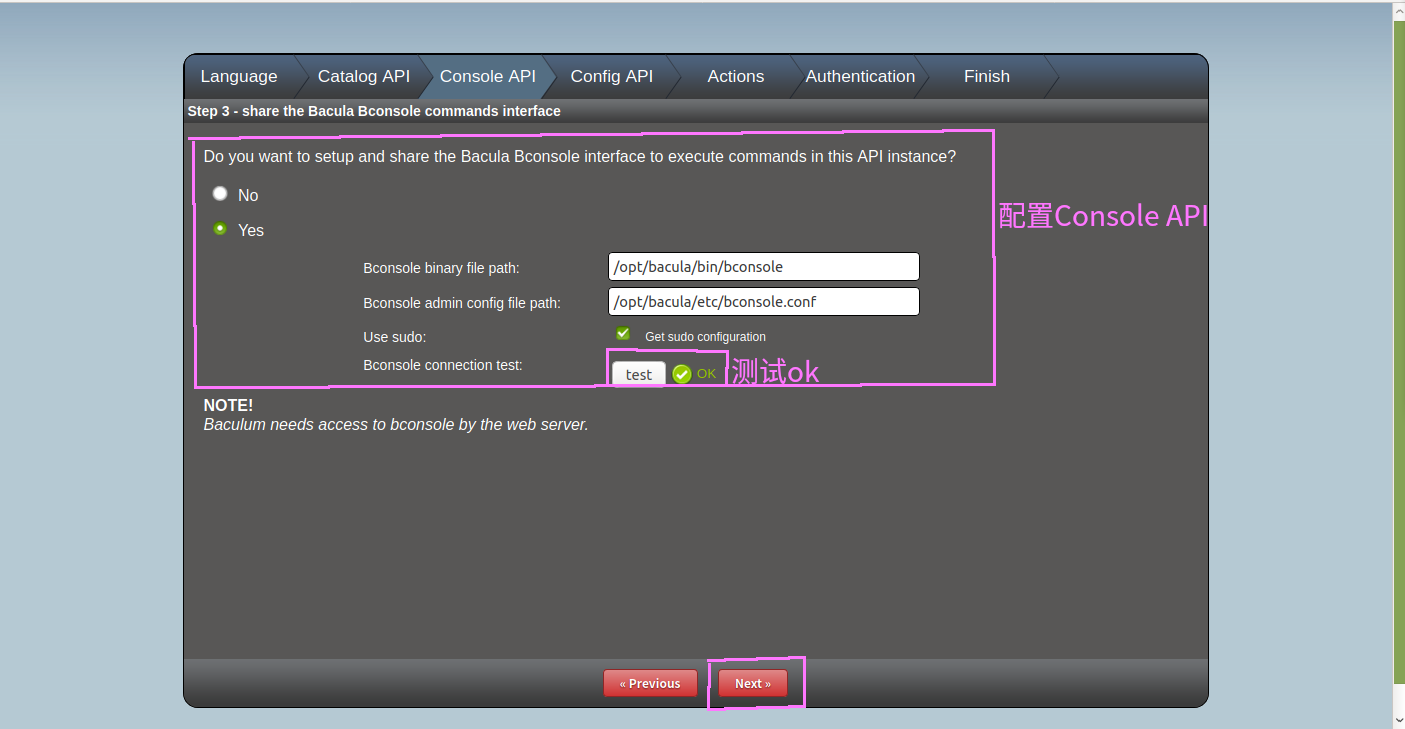Viewport: 1405px width, 729px height.
Task: Toggle the Use sudo checkbox
Action: coord(623,334)
